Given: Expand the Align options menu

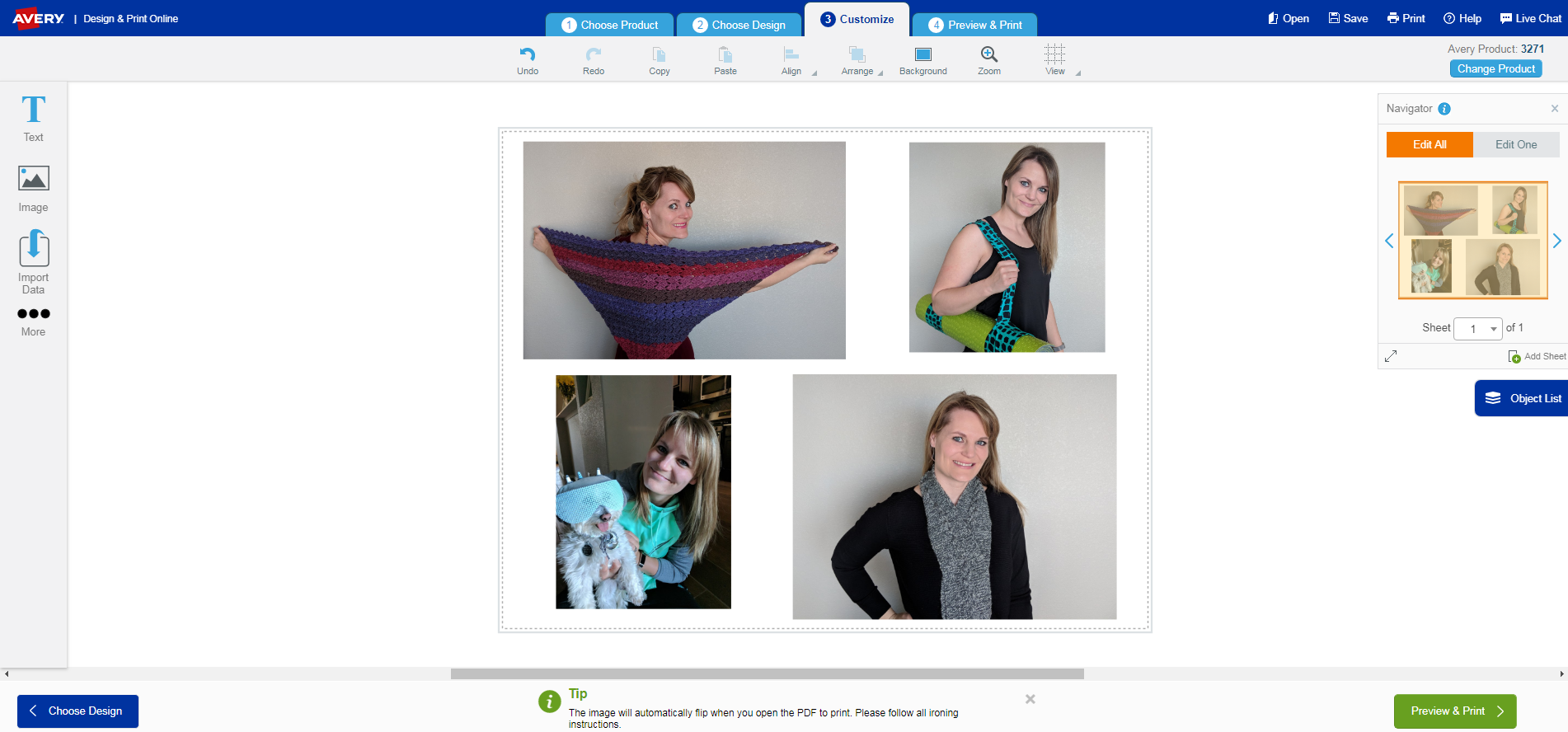Looking at the screenshot, I should pos(815,73).
